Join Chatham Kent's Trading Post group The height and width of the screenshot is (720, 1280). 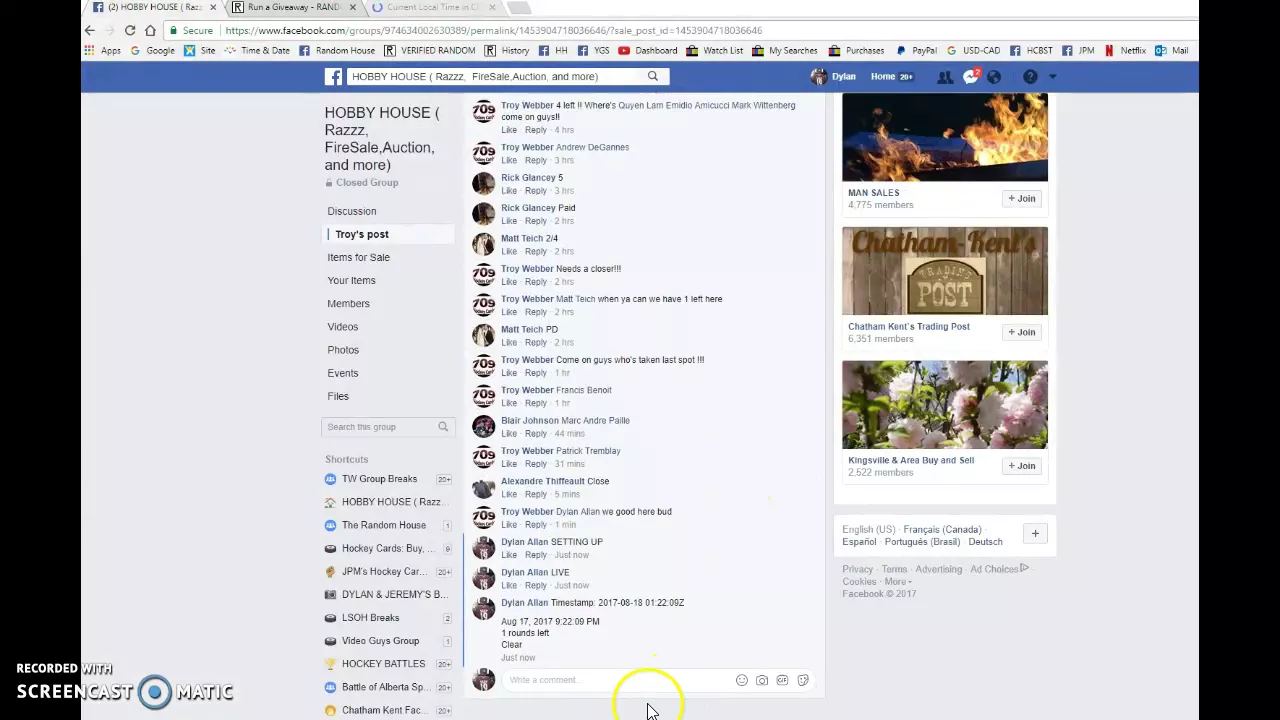click(x=1022, y=332)
